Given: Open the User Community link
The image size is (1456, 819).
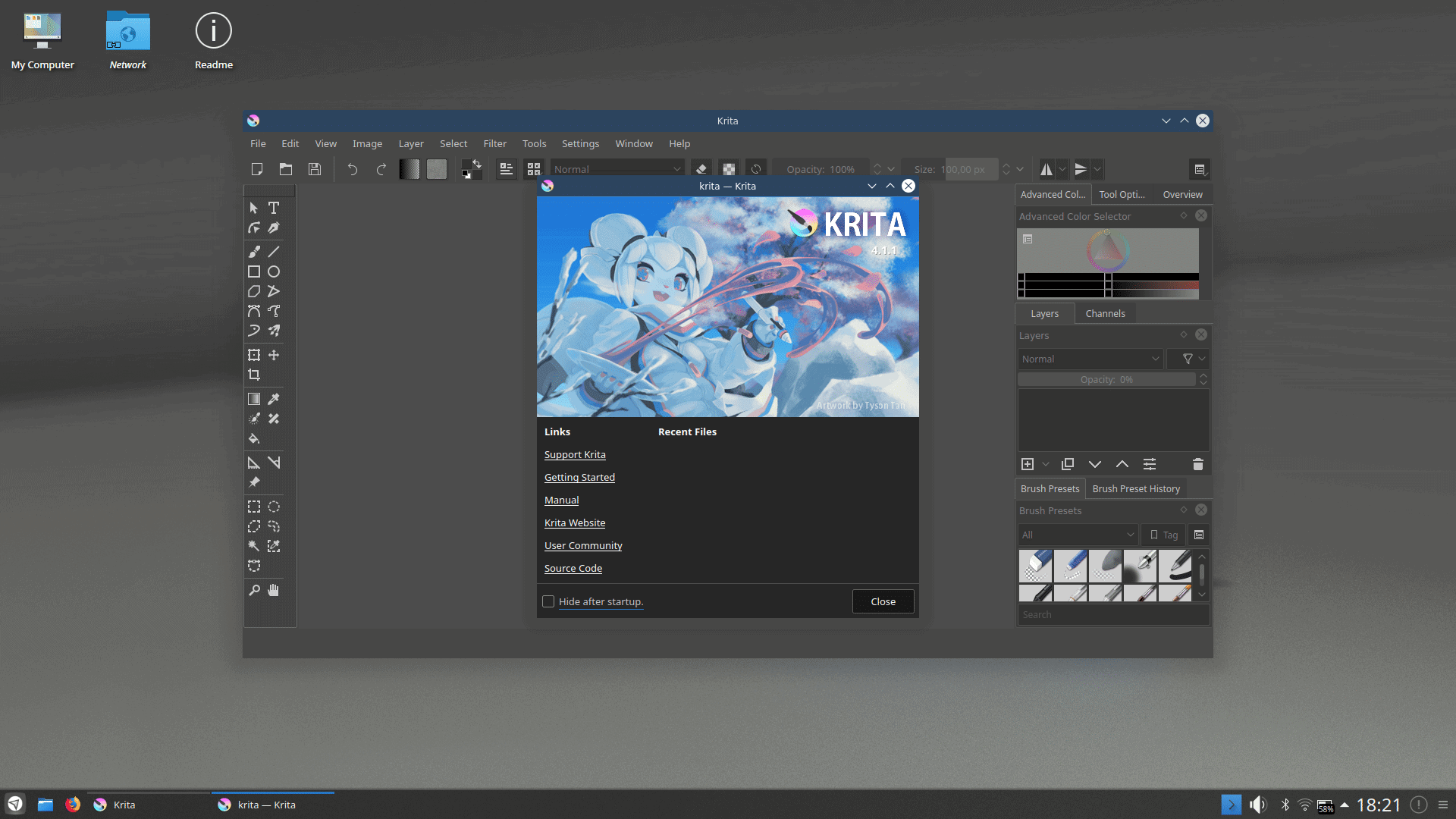Looking at the screenshot, I should pos(583,545).
